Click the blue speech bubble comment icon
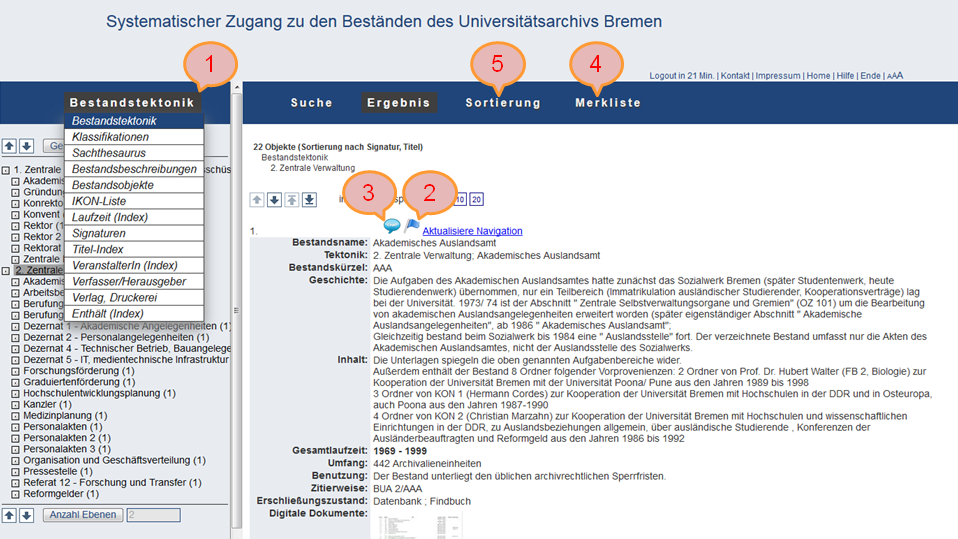The height and width of the screenshot is (539, 958). 391,227
